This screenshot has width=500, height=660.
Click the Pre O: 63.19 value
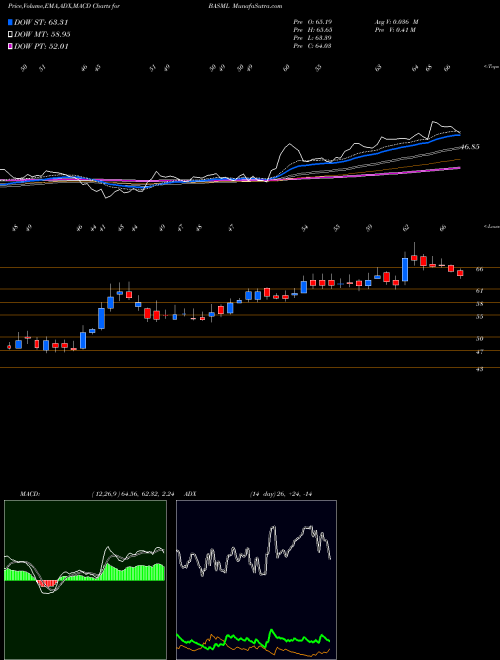[x=313, y=22]
